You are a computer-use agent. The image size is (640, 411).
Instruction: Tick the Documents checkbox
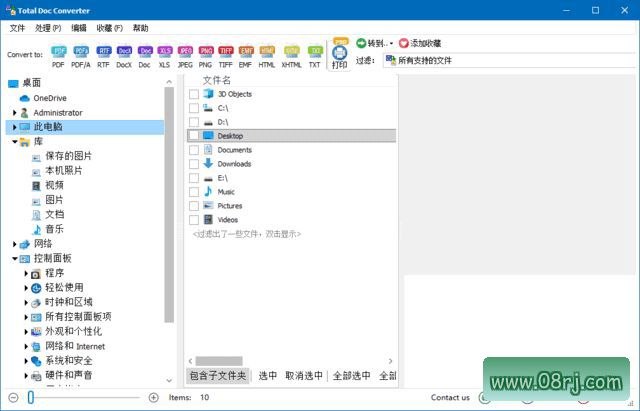tap(194, 150)
